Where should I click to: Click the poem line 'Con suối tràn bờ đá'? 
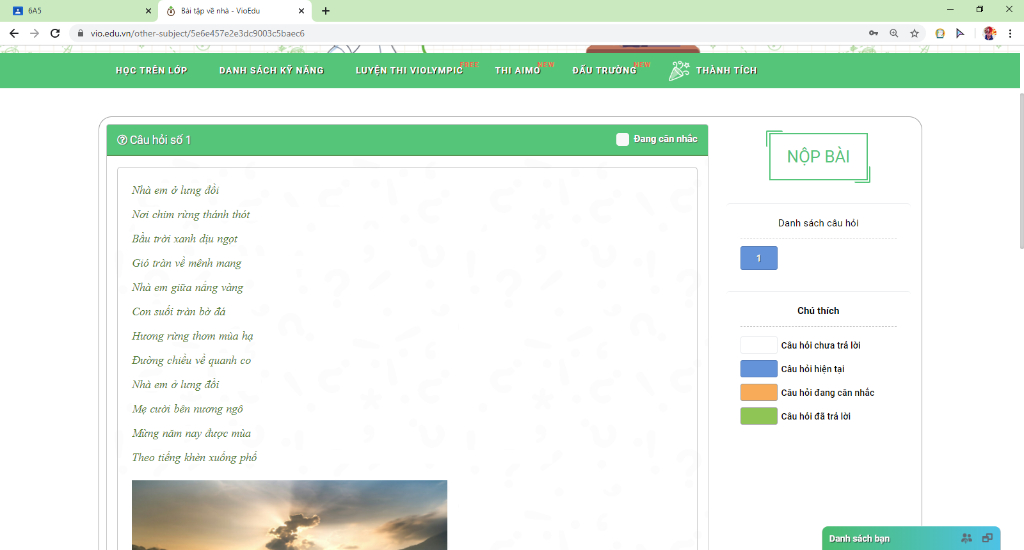179,312
